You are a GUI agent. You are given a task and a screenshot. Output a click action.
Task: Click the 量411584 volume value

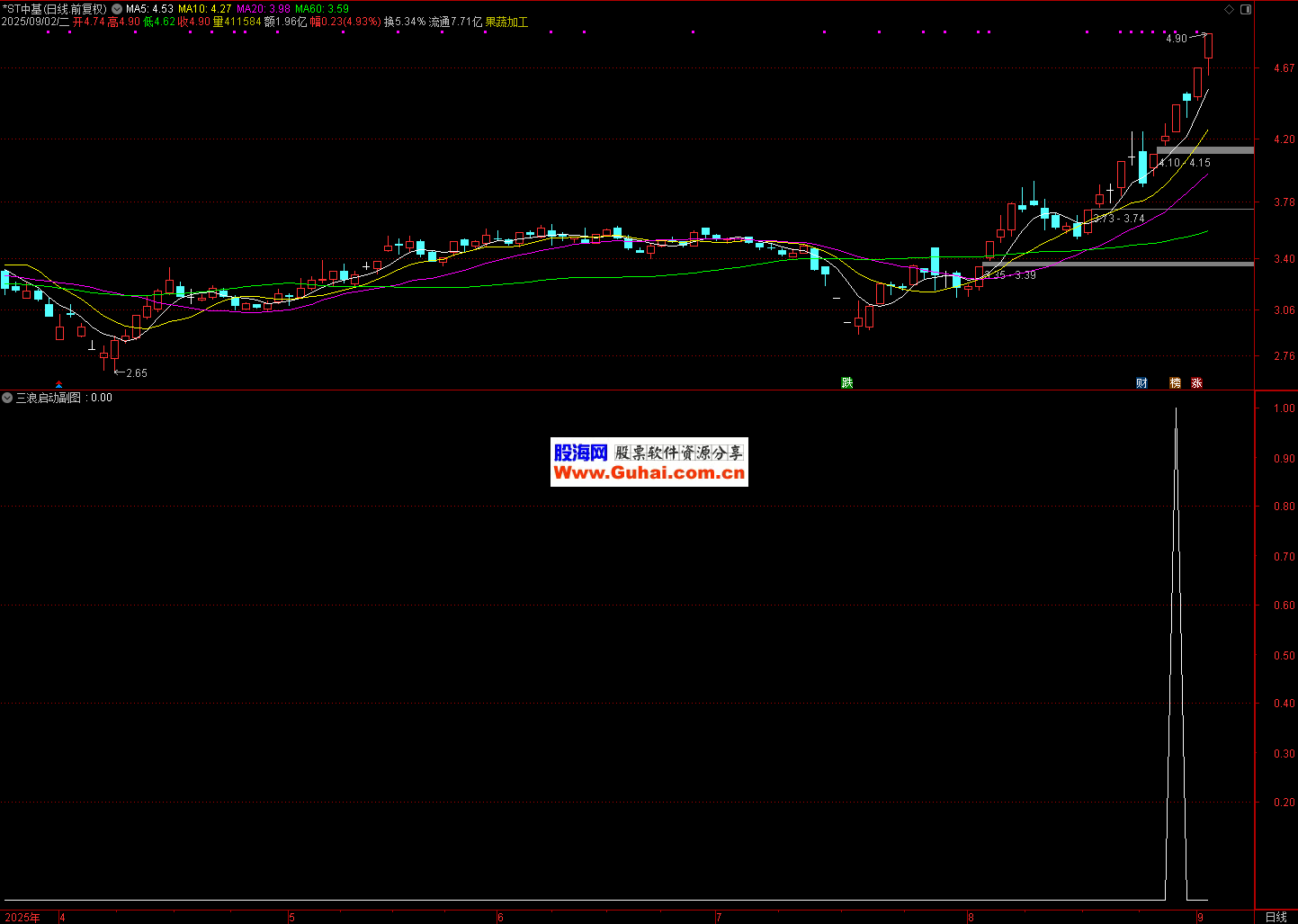[237, 22]
